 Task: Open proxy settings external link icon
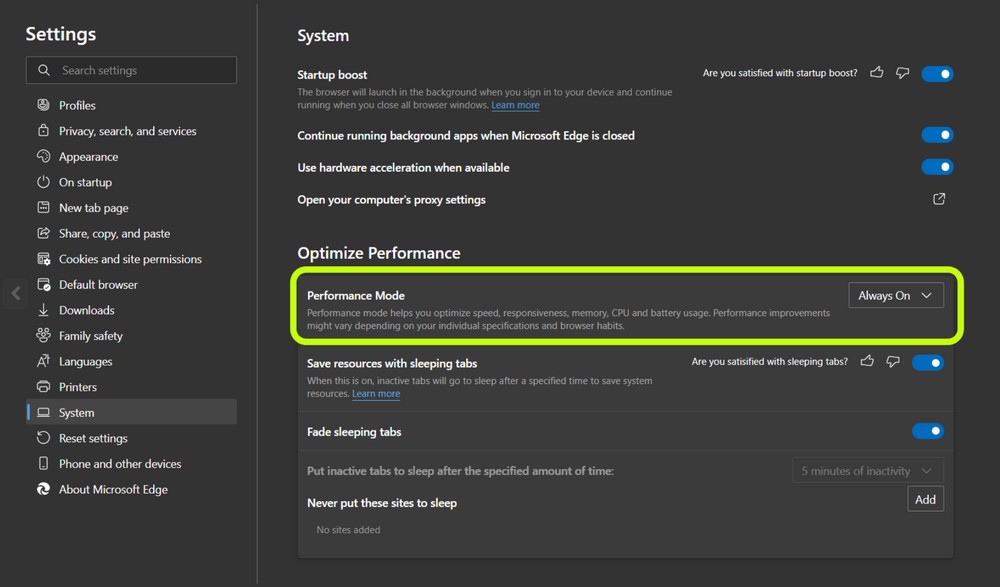tap(939, 199)
